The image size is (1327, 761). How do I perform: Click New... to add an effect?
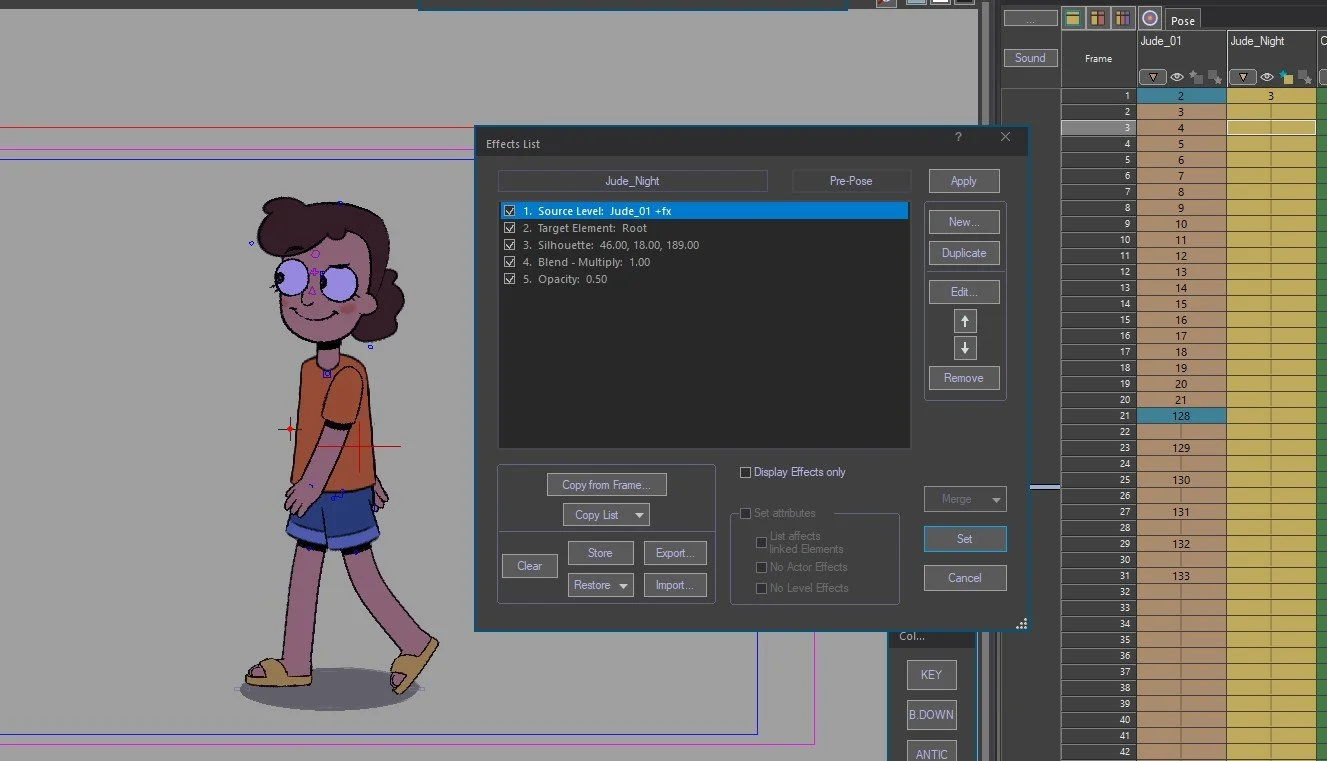[964, 222]
